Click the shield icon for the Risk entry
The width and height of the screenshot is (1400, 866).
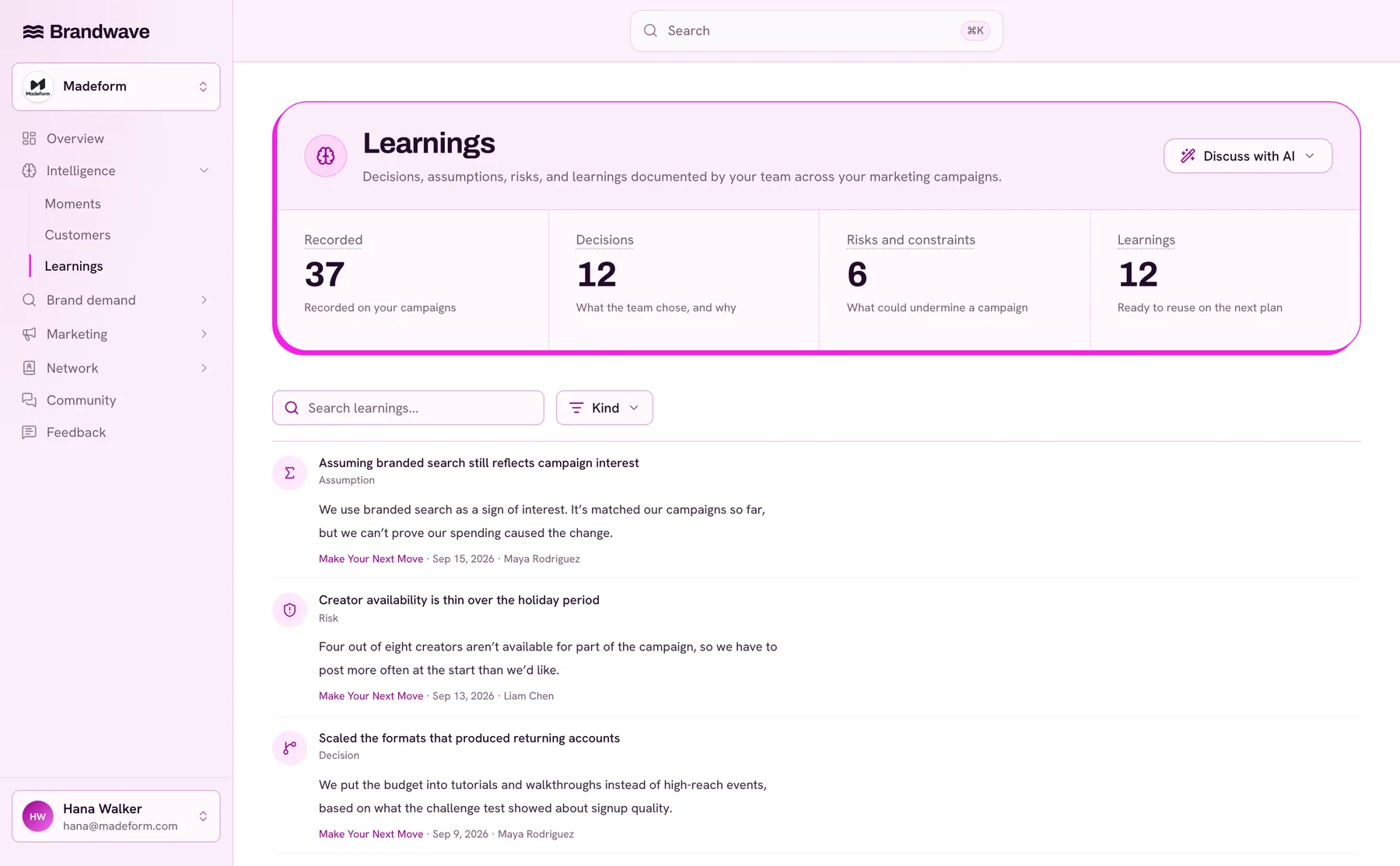289,610
